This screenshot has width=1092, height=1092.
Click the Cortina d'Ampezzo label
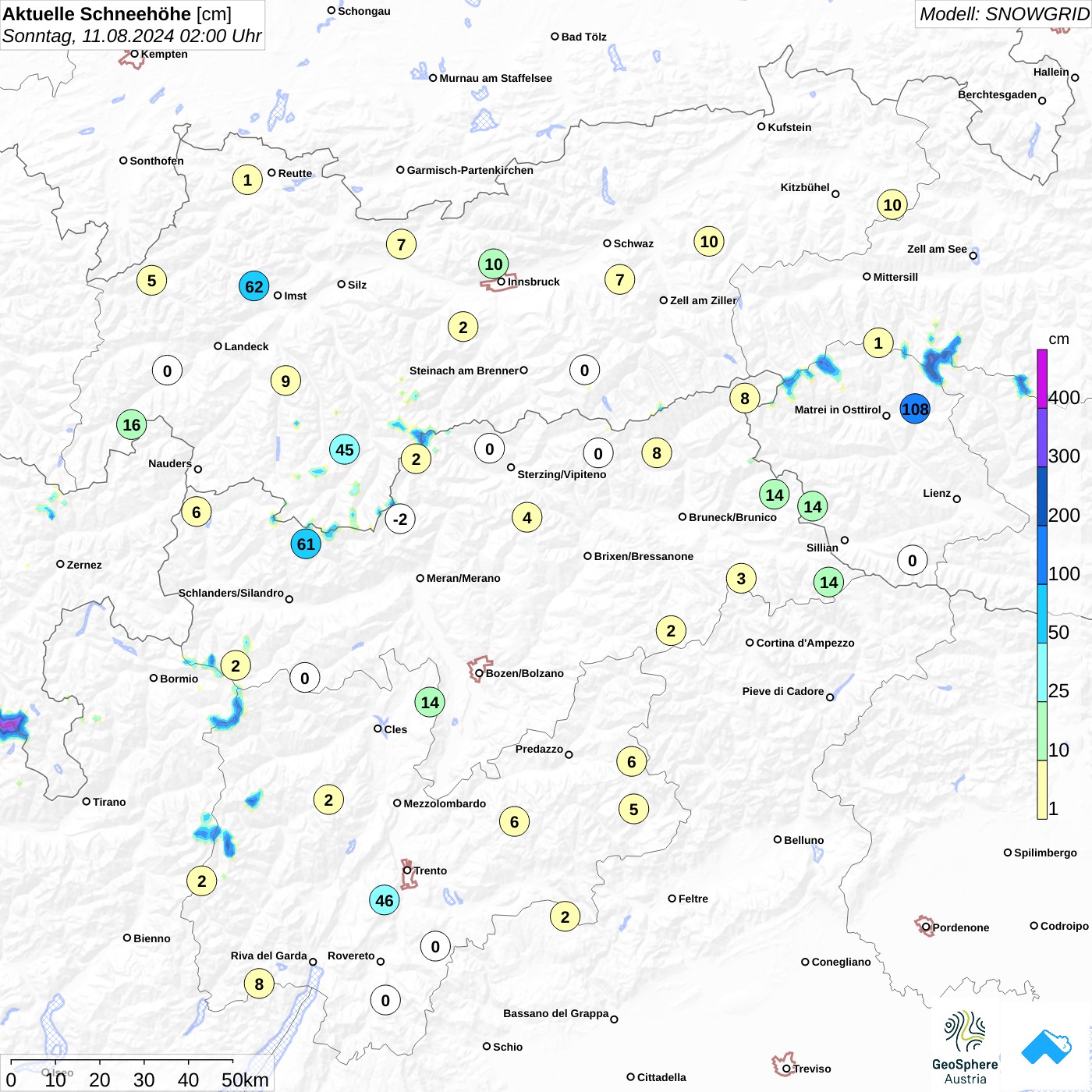click(x=805, y=643)
